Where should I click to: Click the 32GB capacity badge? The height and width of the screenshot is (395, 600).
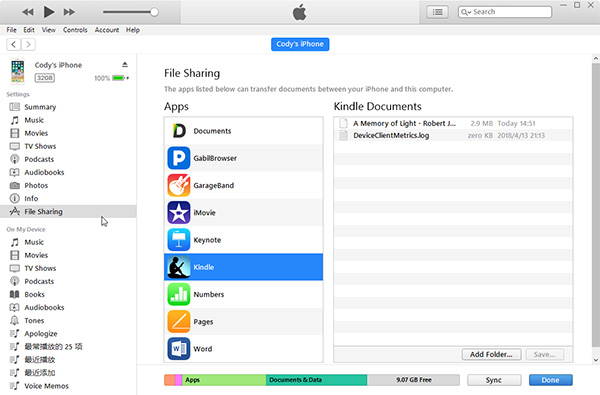45,78
